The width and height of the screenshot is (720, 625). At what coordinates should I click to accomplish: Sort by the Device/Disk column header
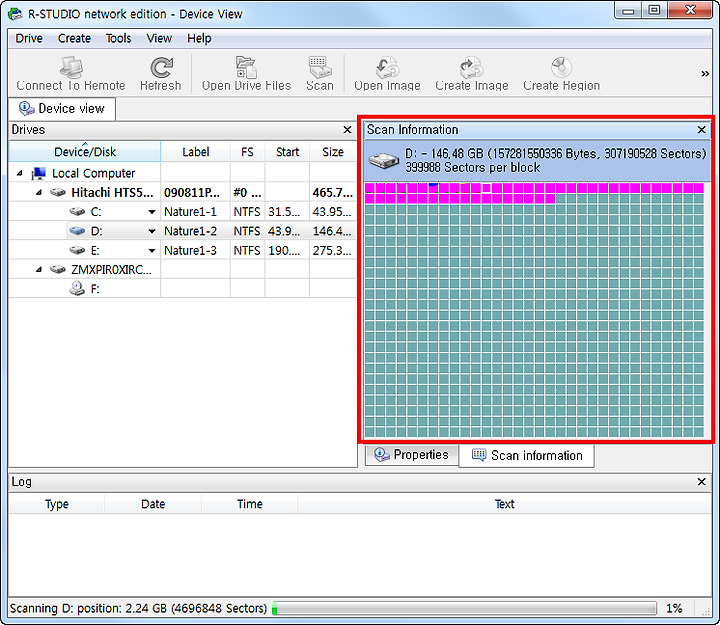(x=84, y=152)
